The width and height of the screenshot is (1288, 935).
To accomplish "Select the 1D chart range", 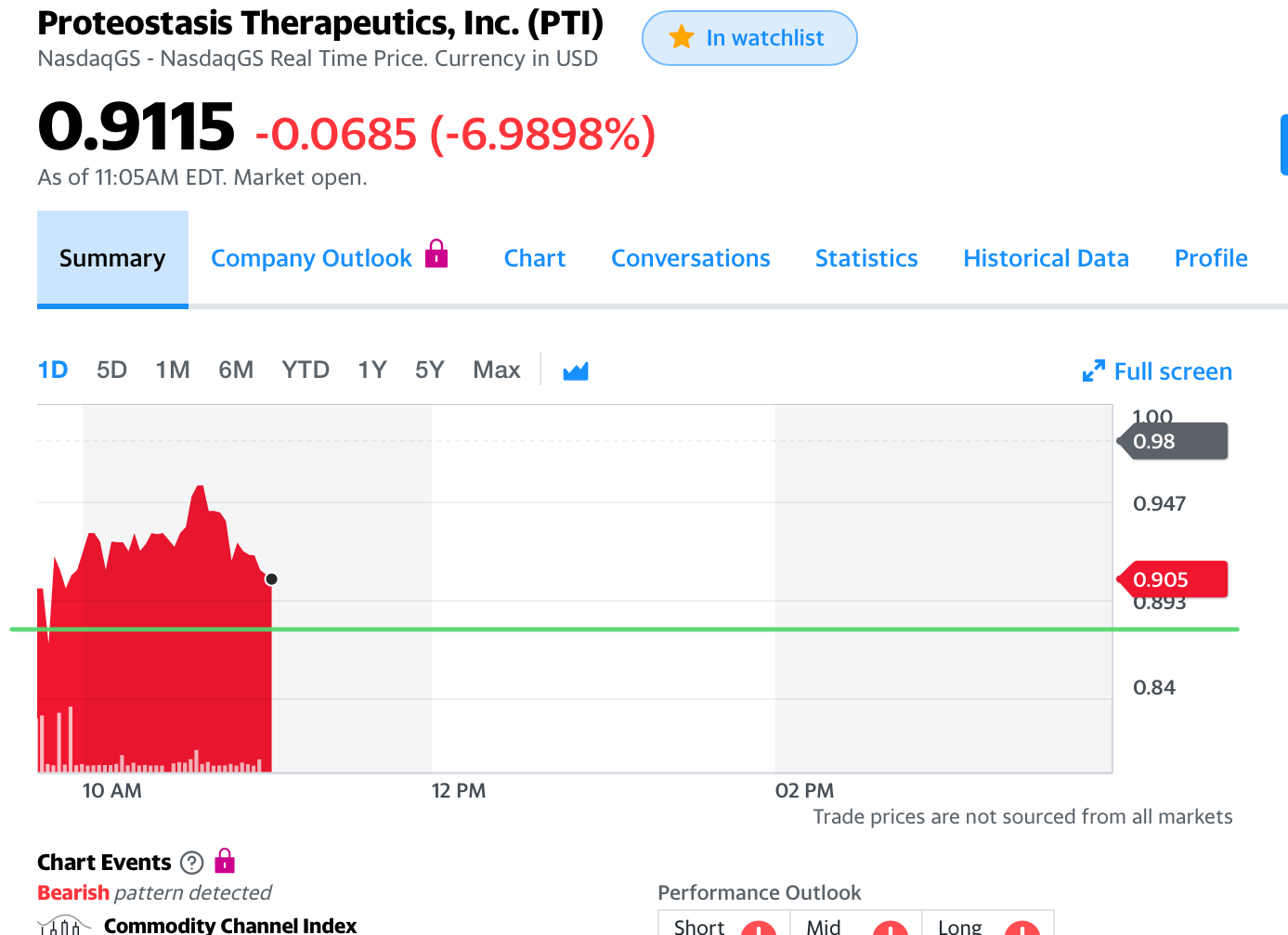I will click(53, 370).
